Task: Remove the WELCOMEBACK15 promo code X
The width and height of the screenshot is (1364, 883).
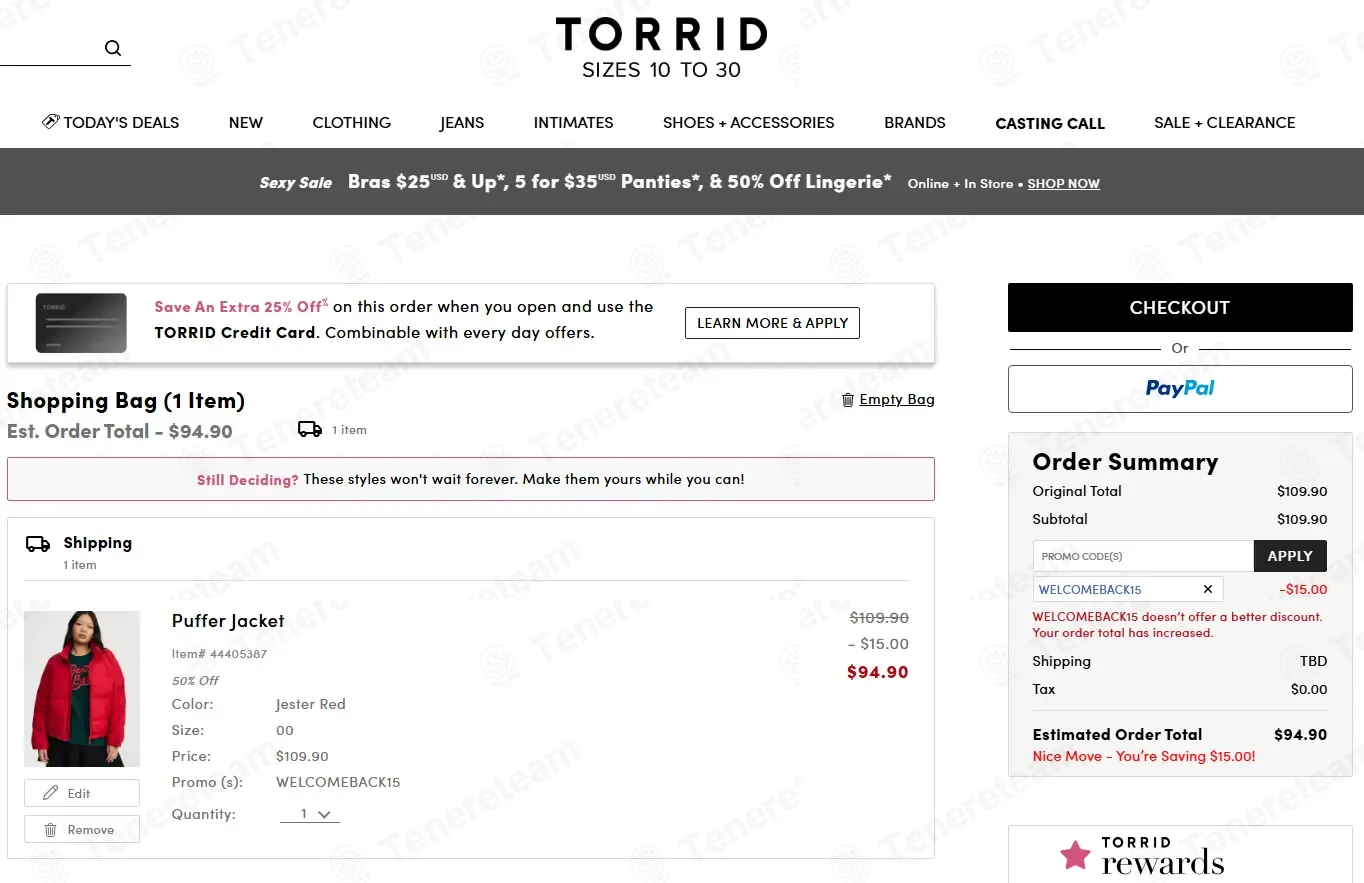Action: [1208, 589]
